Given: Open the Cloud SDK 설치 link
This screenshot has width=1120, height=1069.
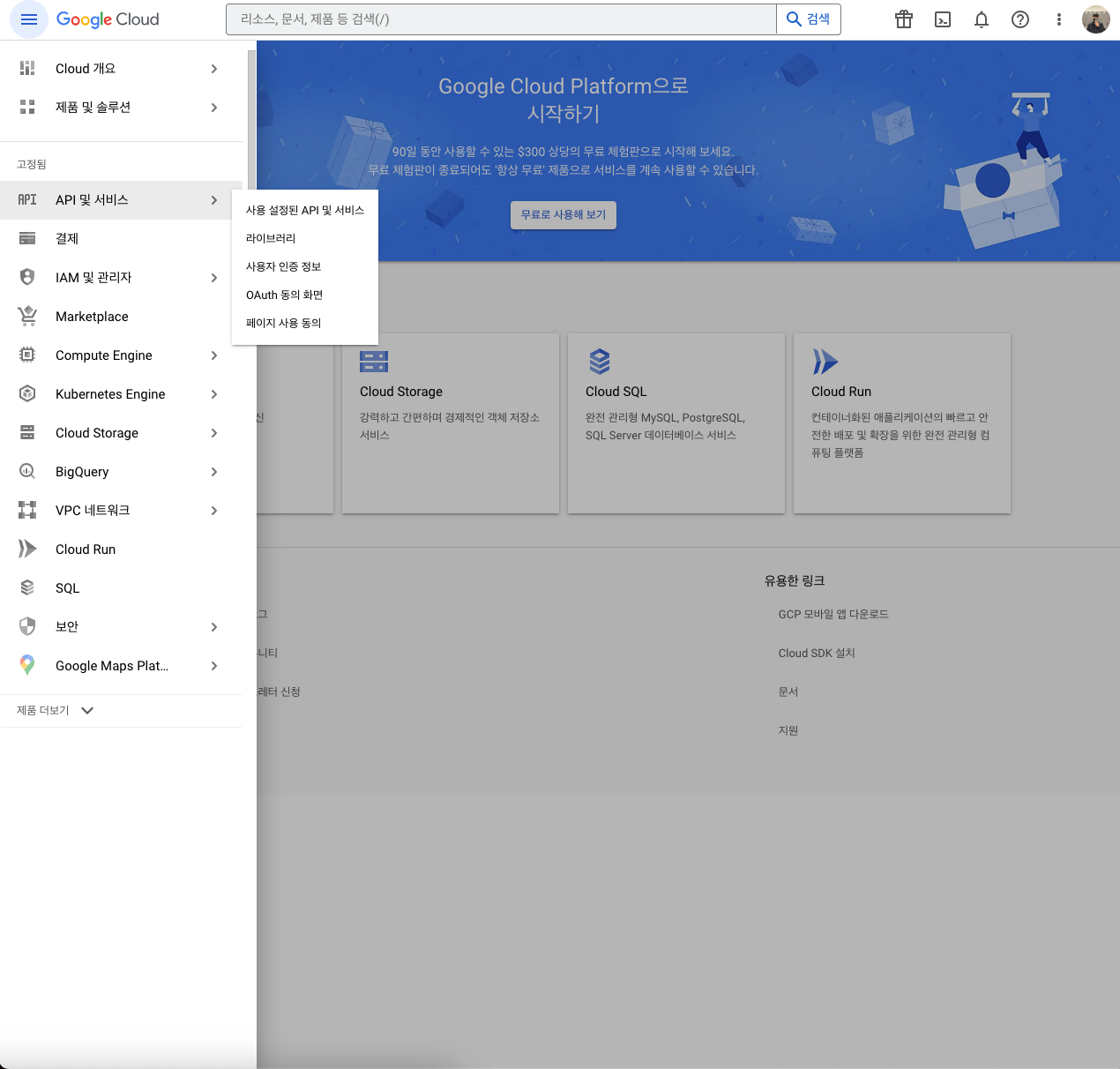Looking at the screenshot, I should (817, 653).
